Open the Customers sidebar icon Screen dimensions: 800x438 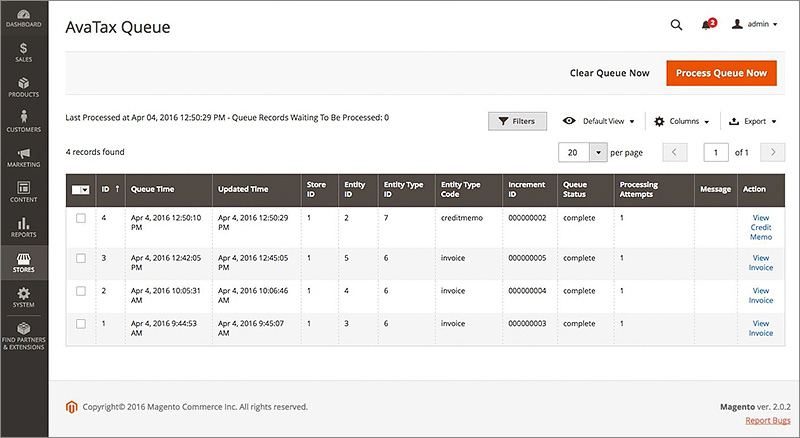(23, 122)
